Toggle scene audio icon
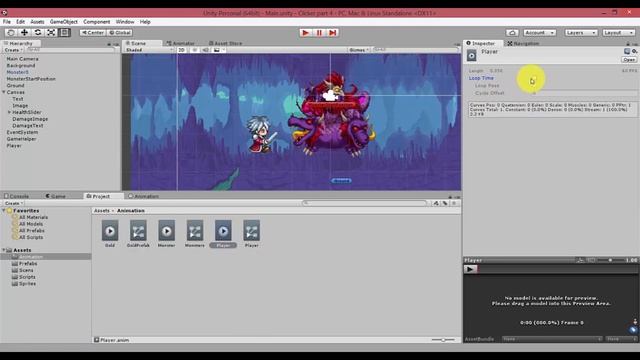The height and width of the screenshot is (360, 640). [205, 50]
